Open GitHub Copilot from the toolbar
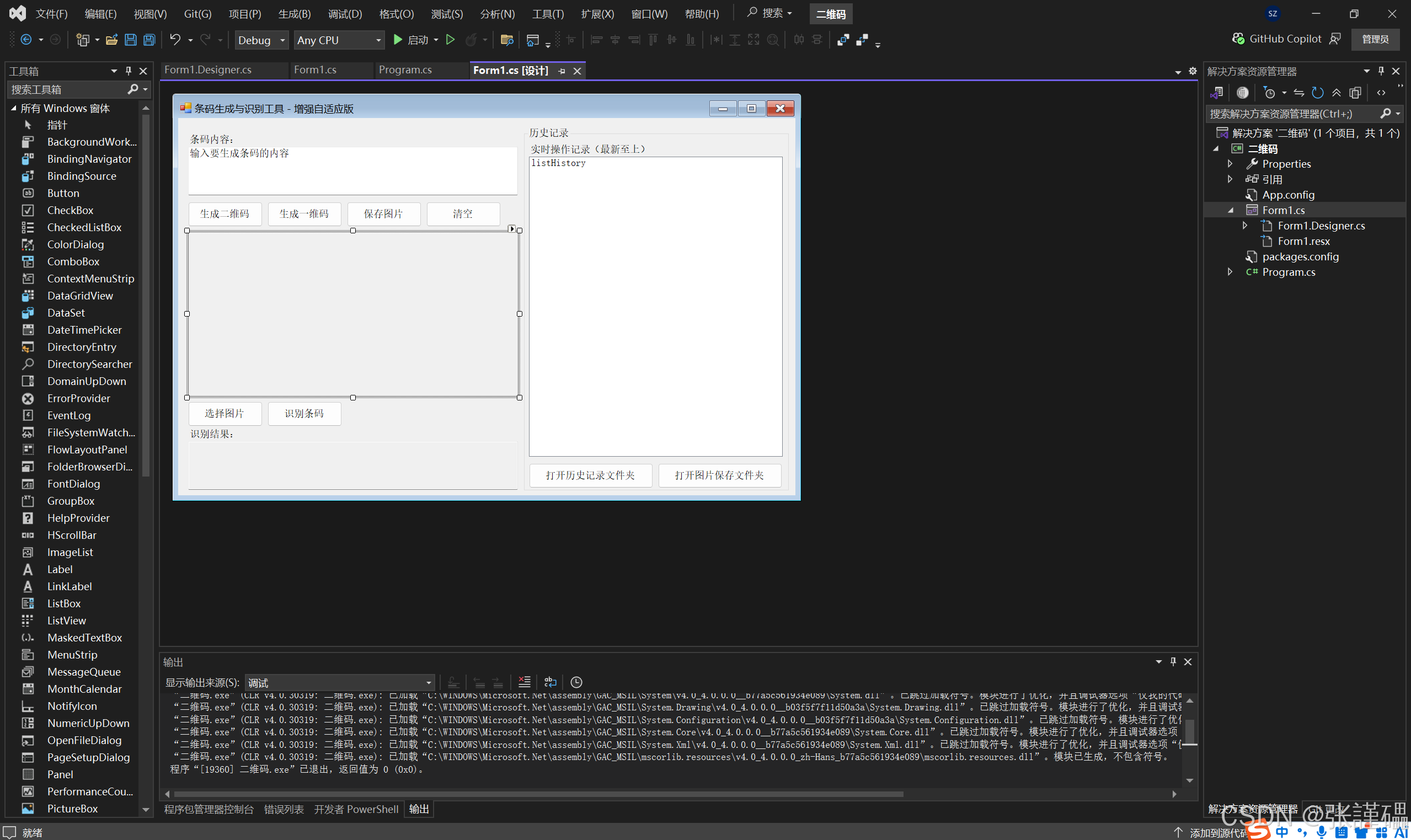This screenshot has height=840, width=1411. click(x=1278, y=39)
